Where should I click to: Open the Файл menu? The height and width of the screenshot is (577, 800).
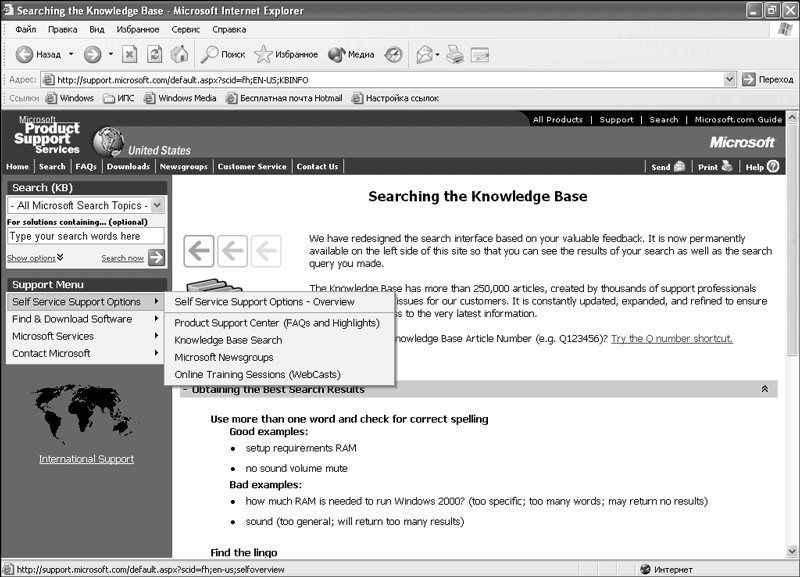click(26, 30)
